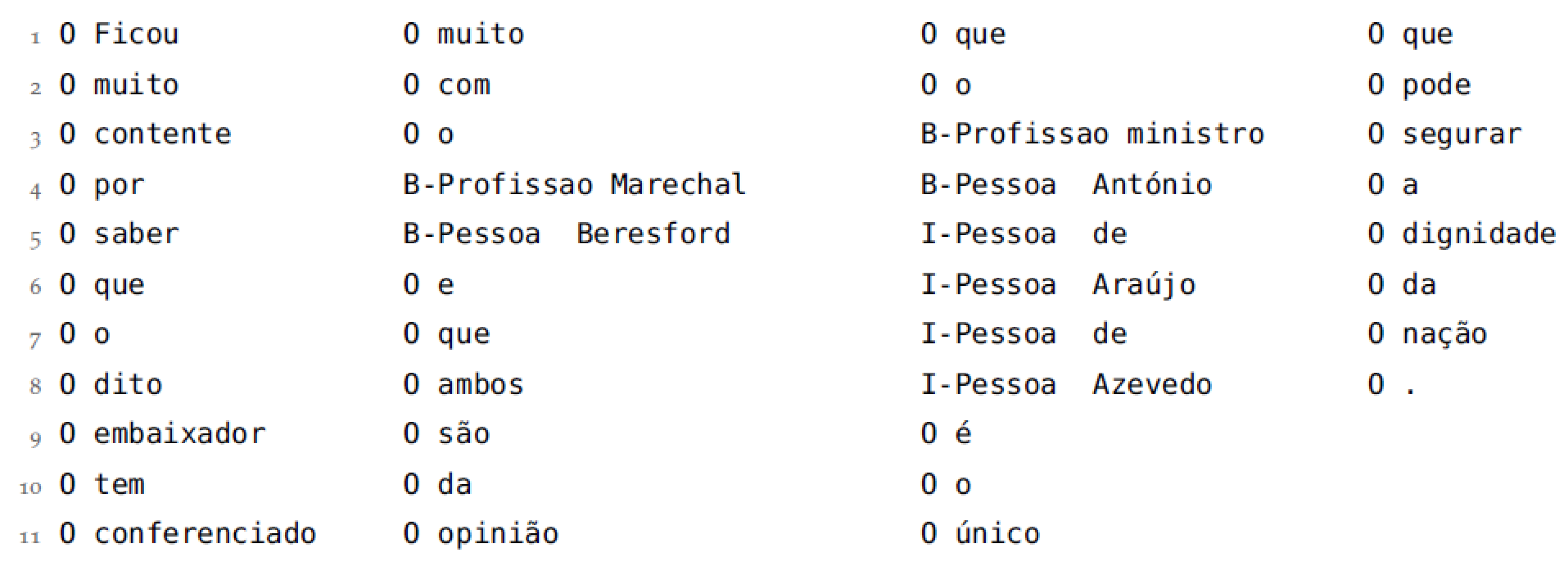
Task: Click the name "António"
Action: [1152, 184]
